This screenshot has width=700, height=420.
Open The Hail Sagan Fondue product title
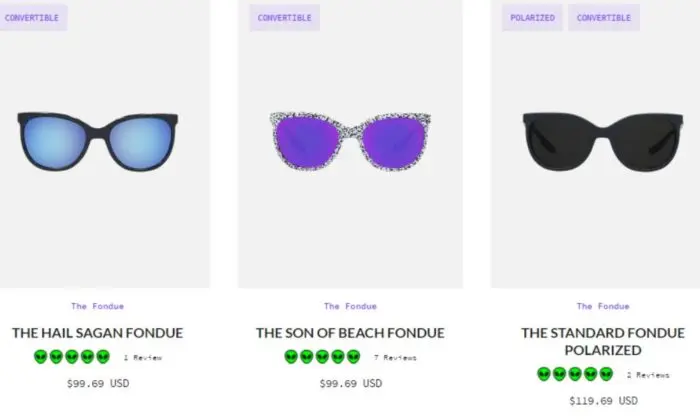click(x=98, y=333)
